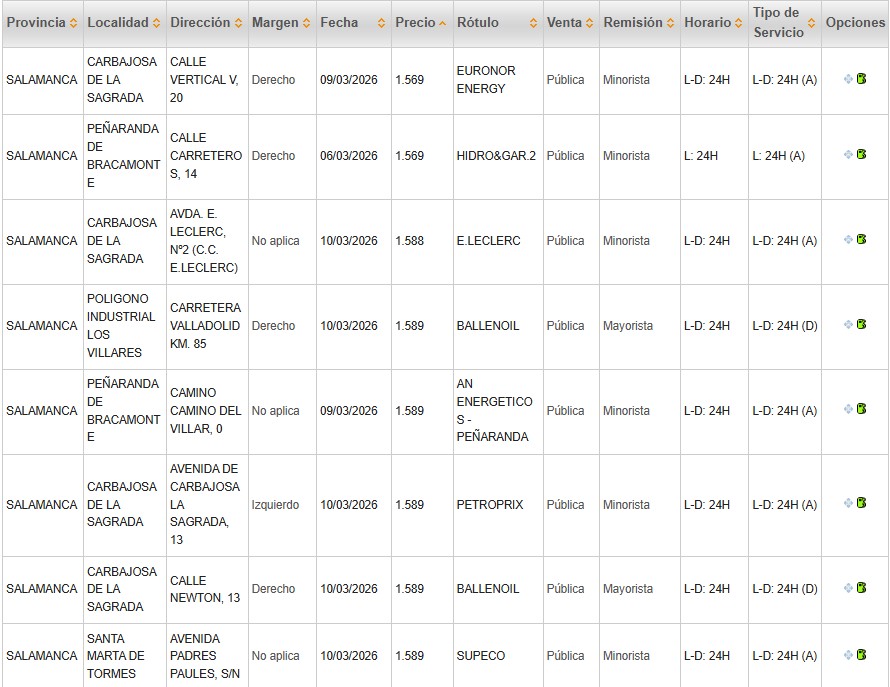Sort by Precio using its arrow
This screenshot has width=890, height=687.
(x=443, y=23)
